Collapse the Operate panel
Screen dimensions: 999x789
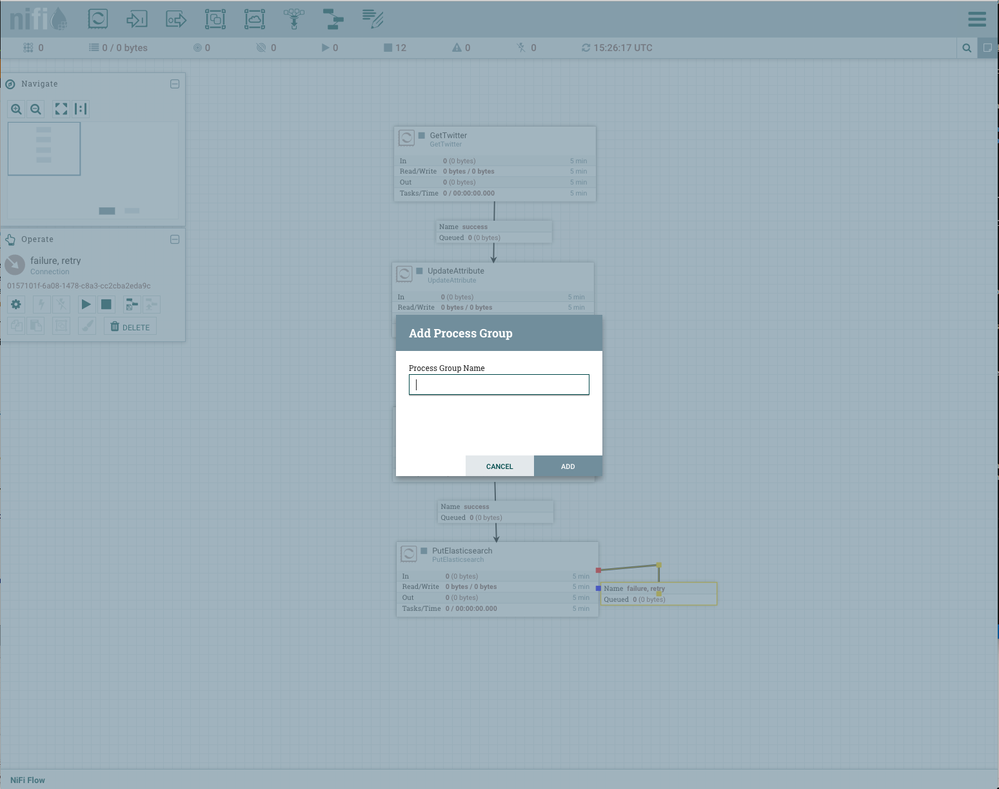coord(174,238)
